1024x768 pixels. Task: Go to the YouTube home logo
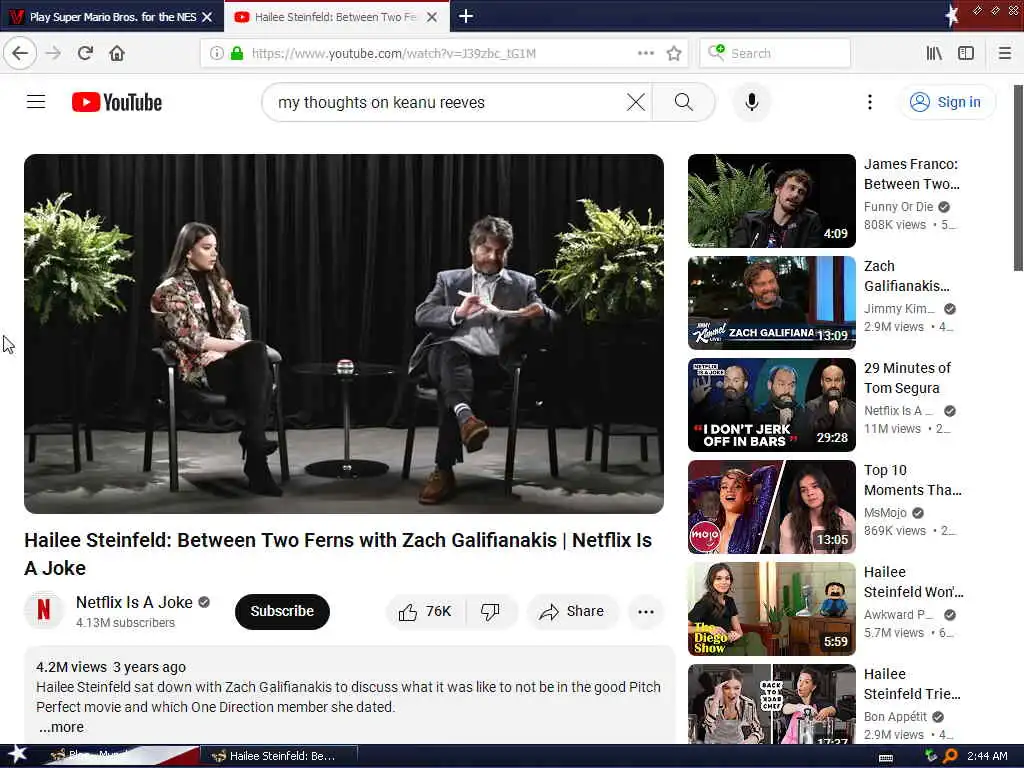[117, 103]
